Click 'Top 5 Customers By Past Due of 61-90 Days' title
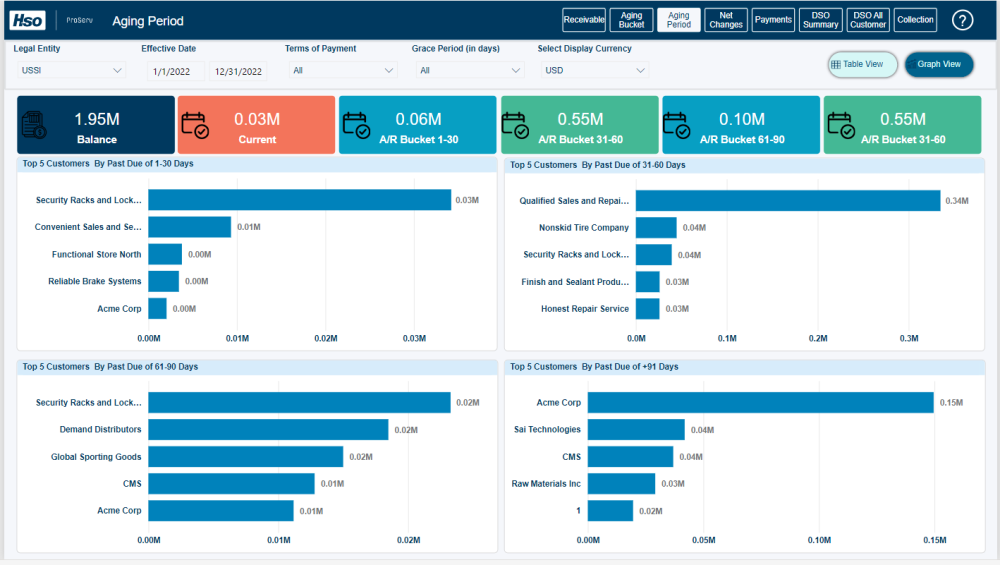Image resolution: width=1000 pixels, height=565 pixels. 110,367
